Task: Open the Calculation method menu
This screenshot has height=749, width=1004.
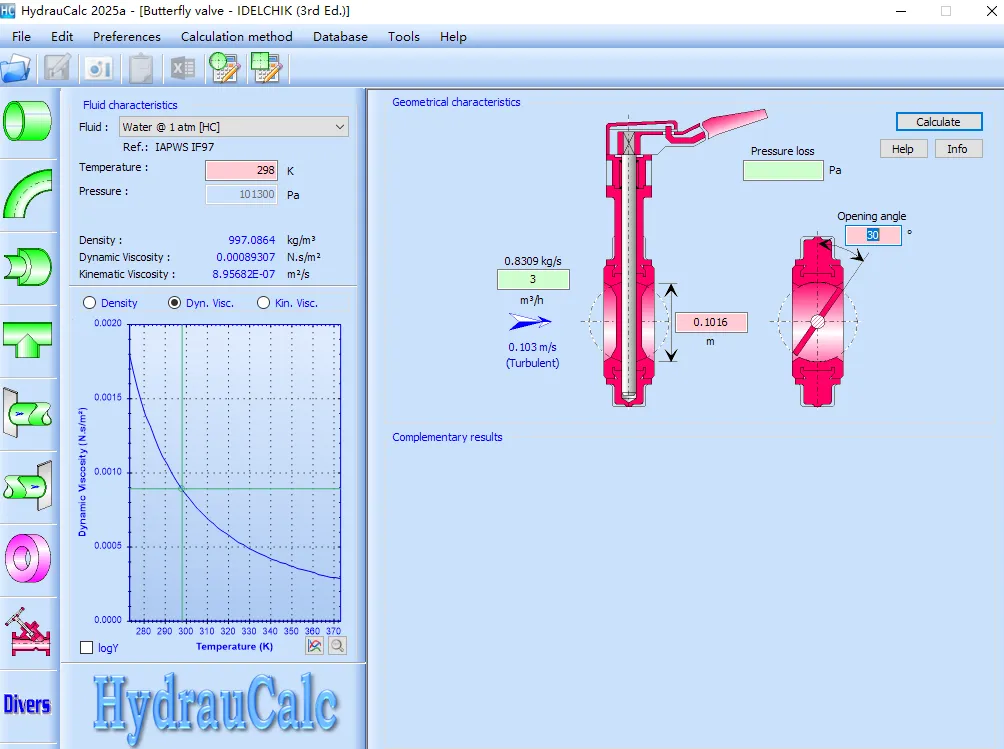Action: click(236, 36)
